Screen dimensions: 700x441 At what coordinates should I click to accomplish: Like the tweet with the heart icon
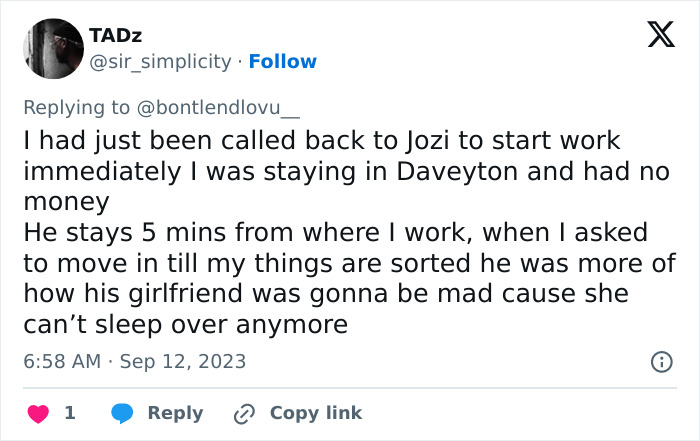(x=37, y=413)
